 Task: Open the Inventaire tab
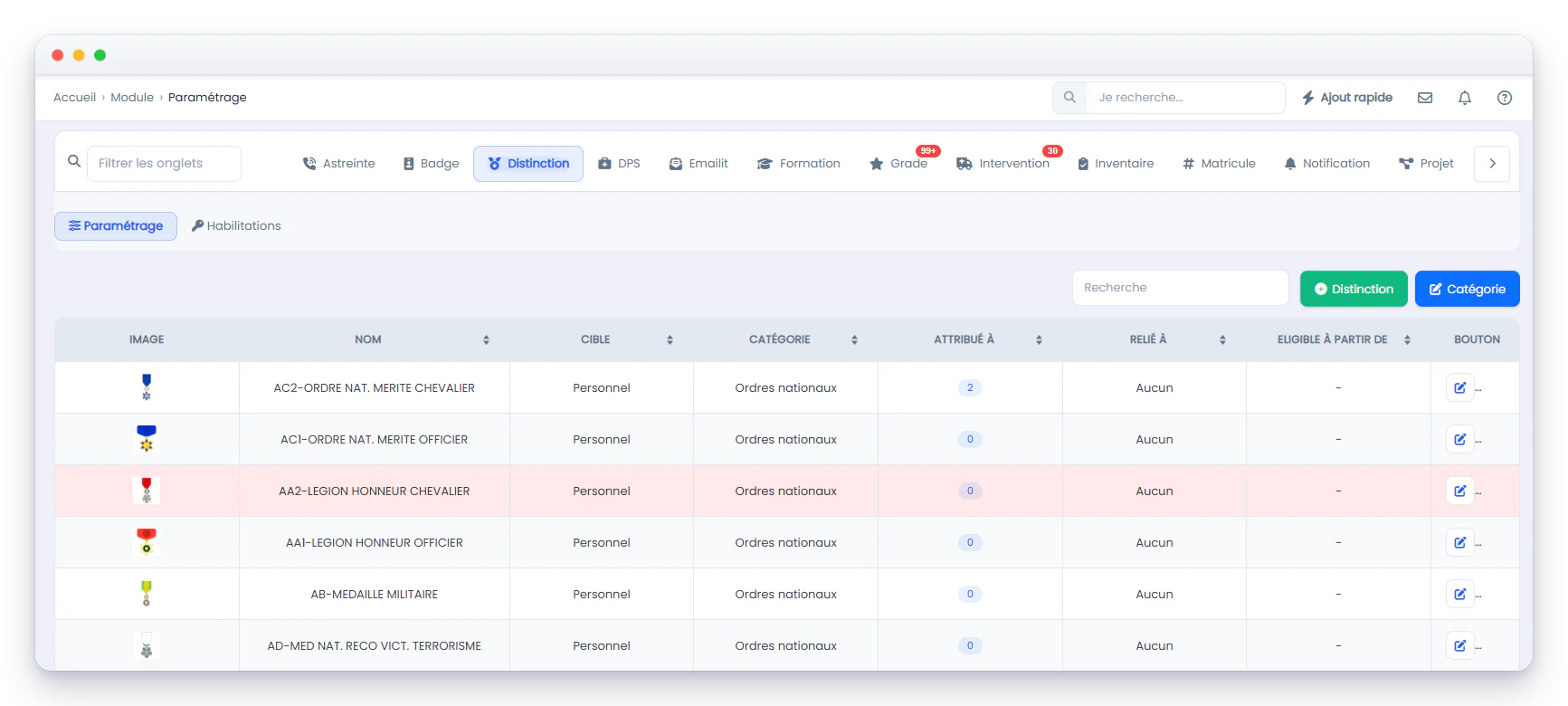[1115, 164]
